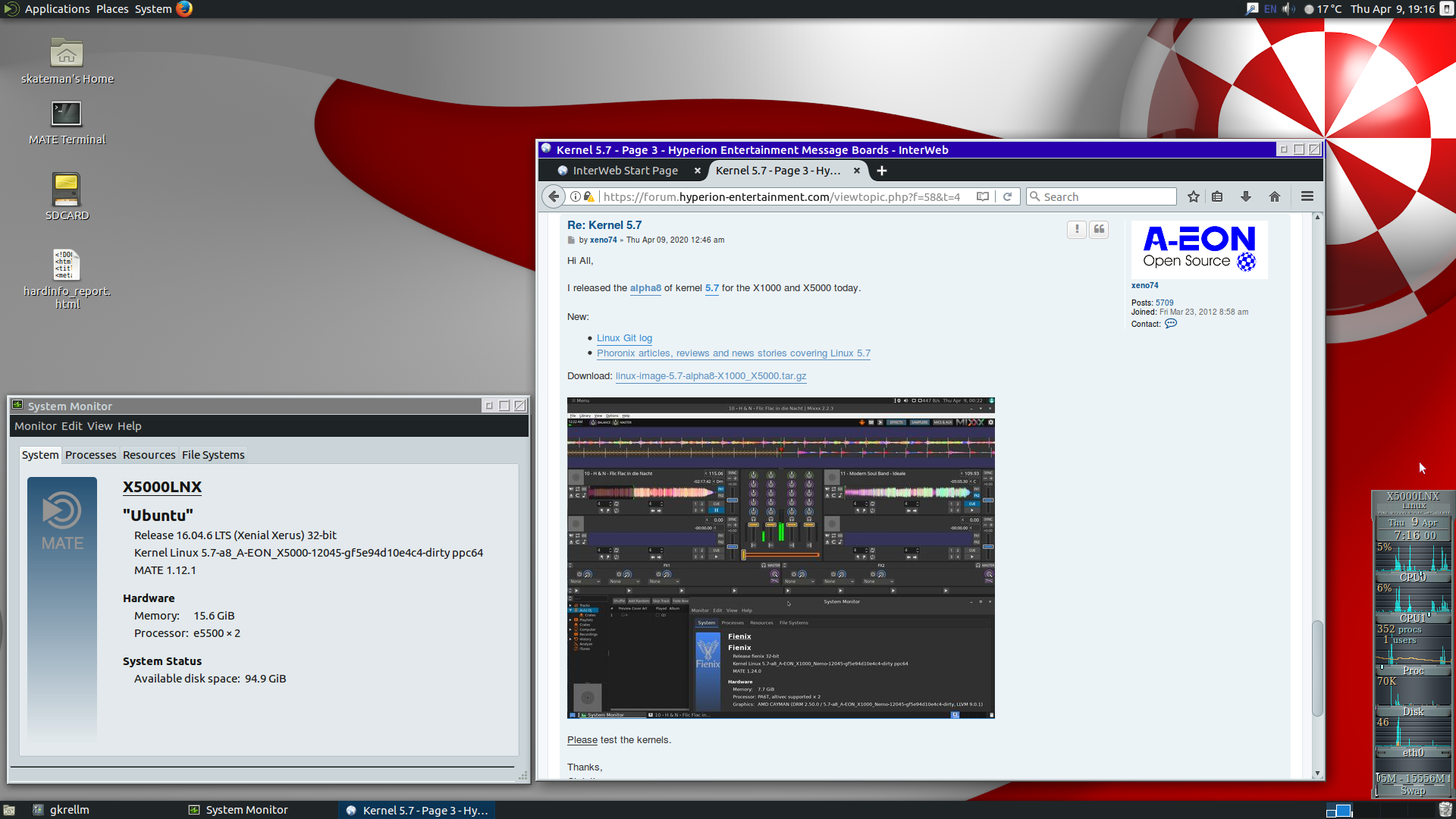Image resolution: width=1456 pixels, height=819 pixels.
Task: Click in the browser Search field
Action: click(x=1101, y=196)
